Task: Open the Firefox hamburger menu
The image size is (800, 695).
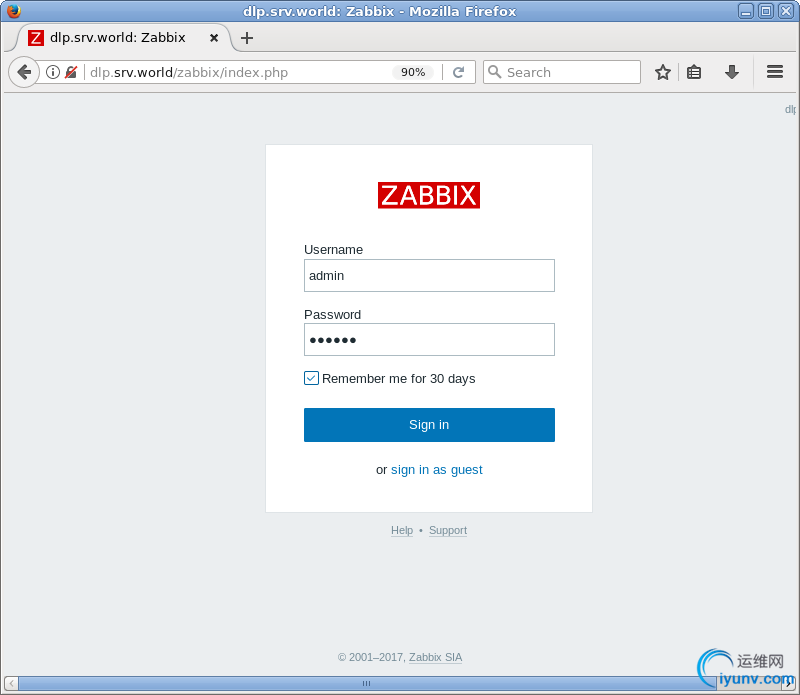Action: click(774, 72)
